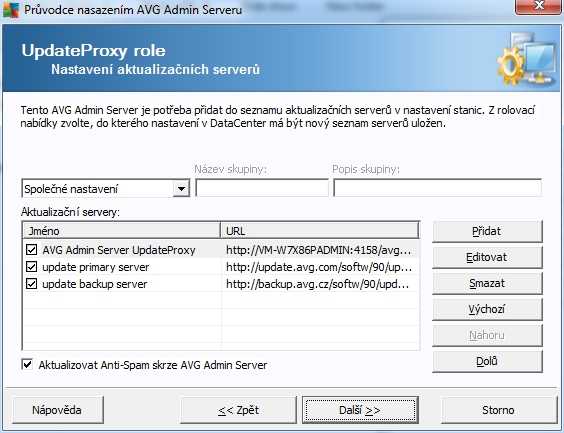Move server down with Dolů button
Image resolution: width=564 pixels, height=433 pixels.
point(487,361)
